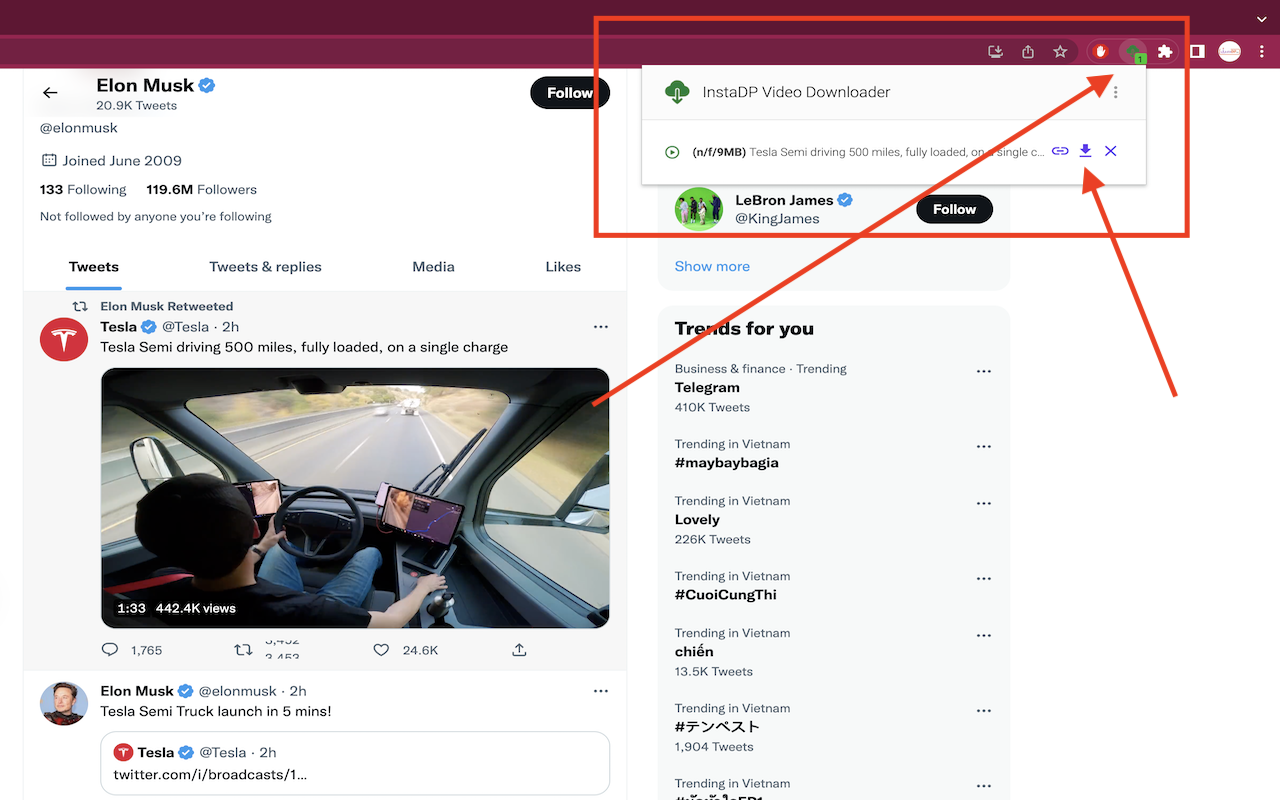
Task: Copy link of the Tesla Semi video
Action: 1060,151
